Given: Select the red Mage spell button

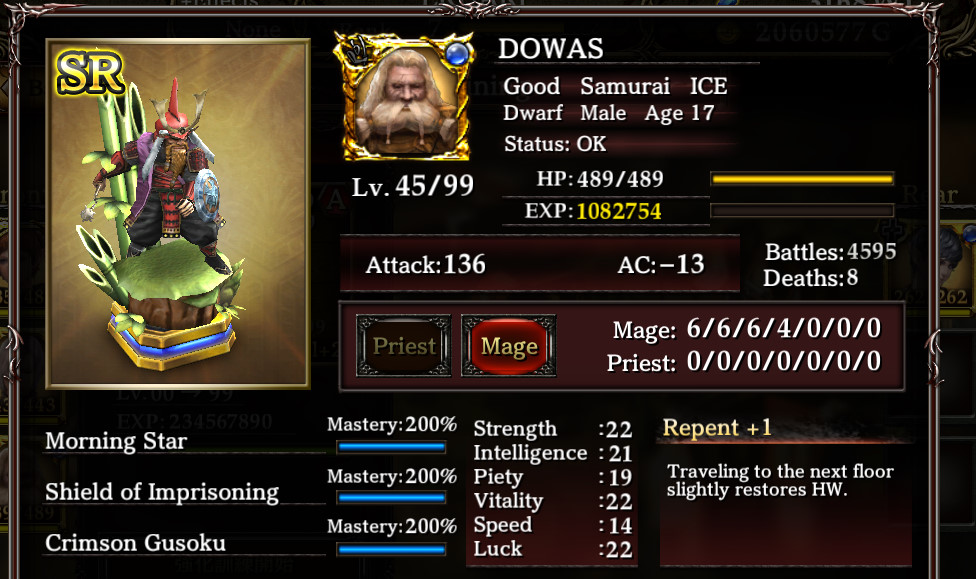Looking at the screenshot, I should click(509, 346).
